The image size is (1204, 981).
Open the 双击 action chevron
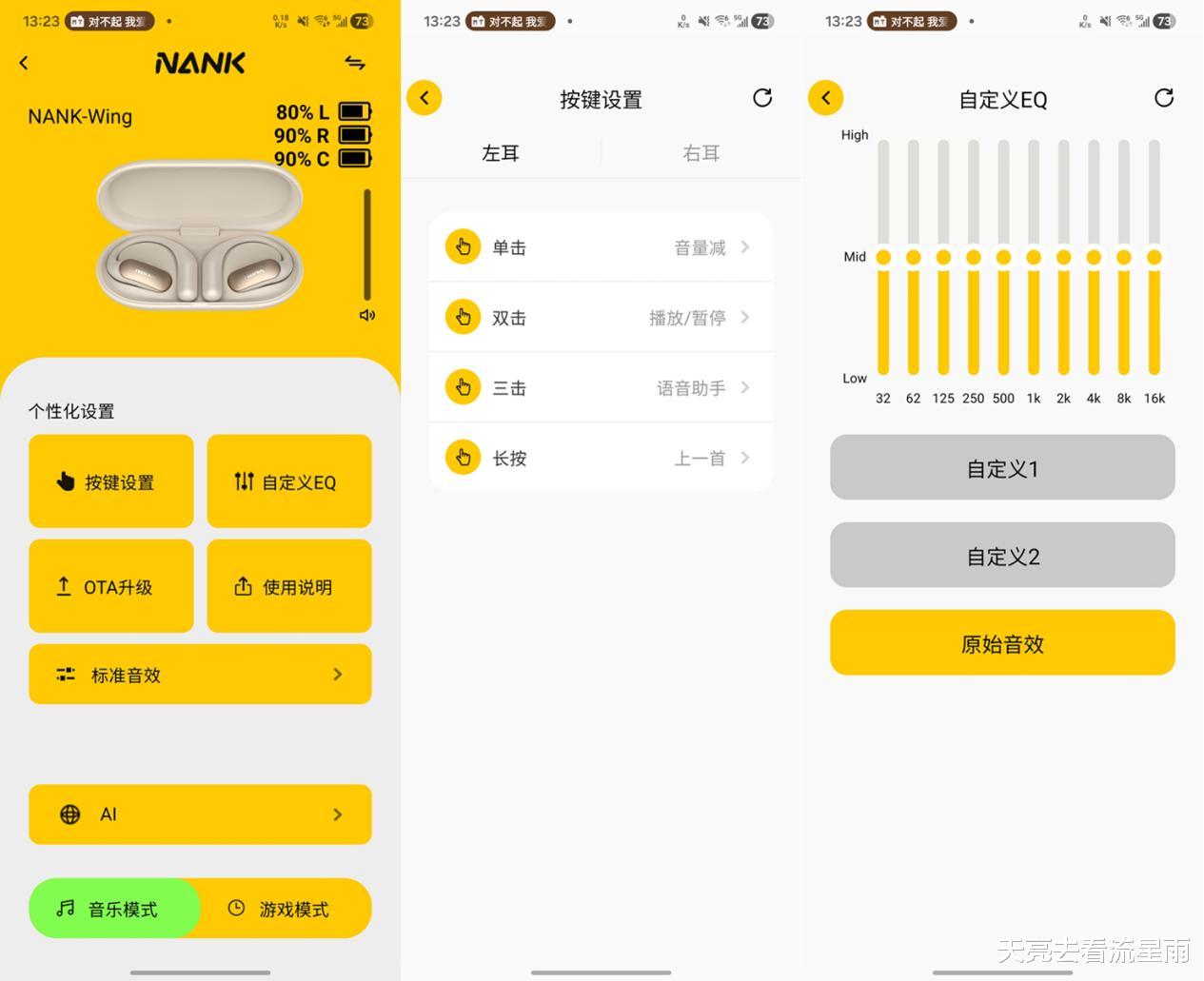tap(745, 318)
